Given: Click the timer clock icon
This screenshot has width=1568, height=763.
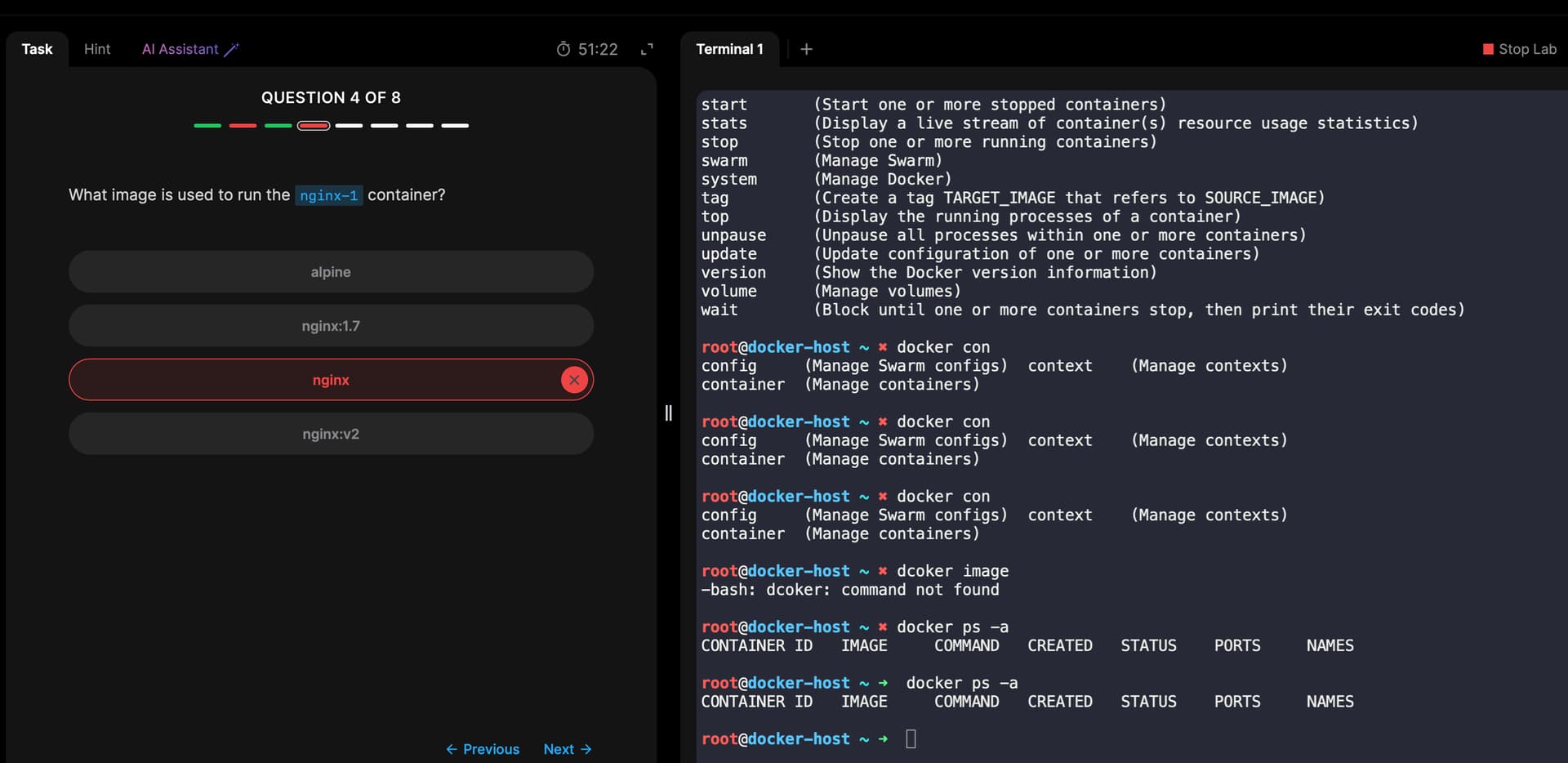Looking at the screenshot, I should 563,49.
